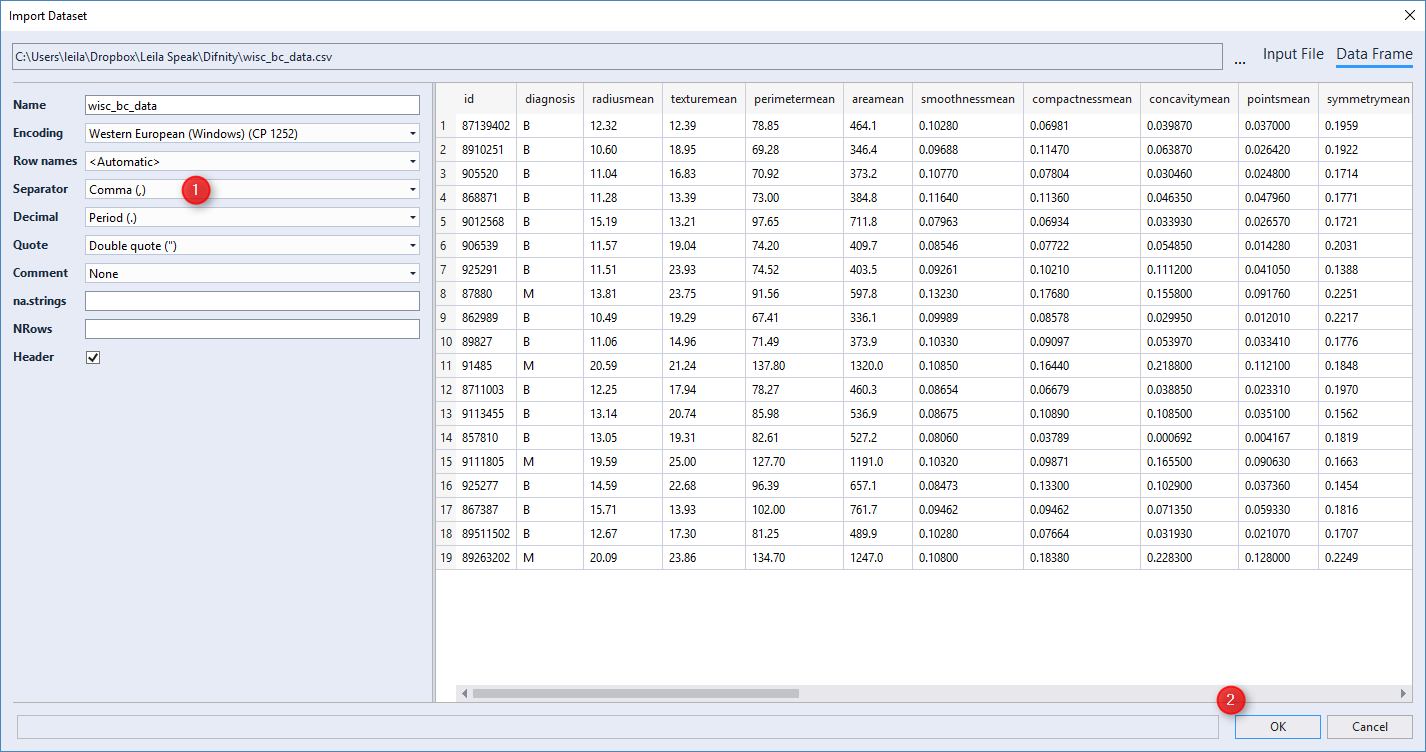Expand the Decimal dropdown
1426x752 pixels.
point(252,217)
